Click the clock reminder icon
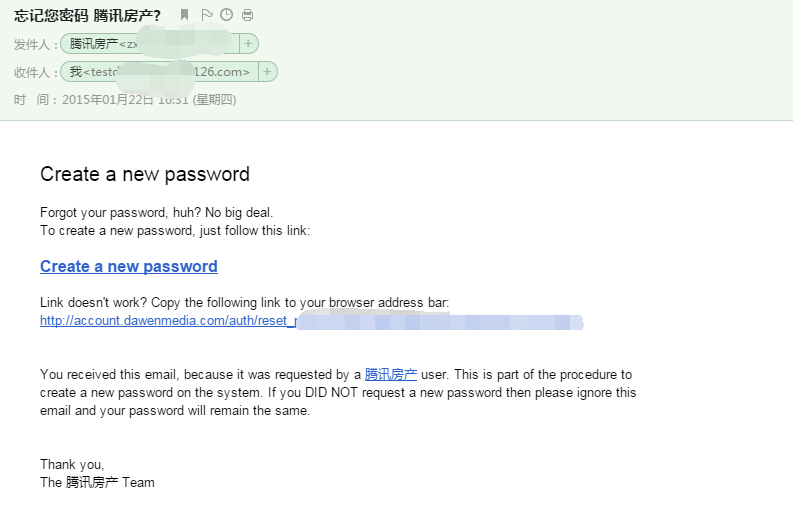This screenshot has height=509, width=793. (227, 15)
